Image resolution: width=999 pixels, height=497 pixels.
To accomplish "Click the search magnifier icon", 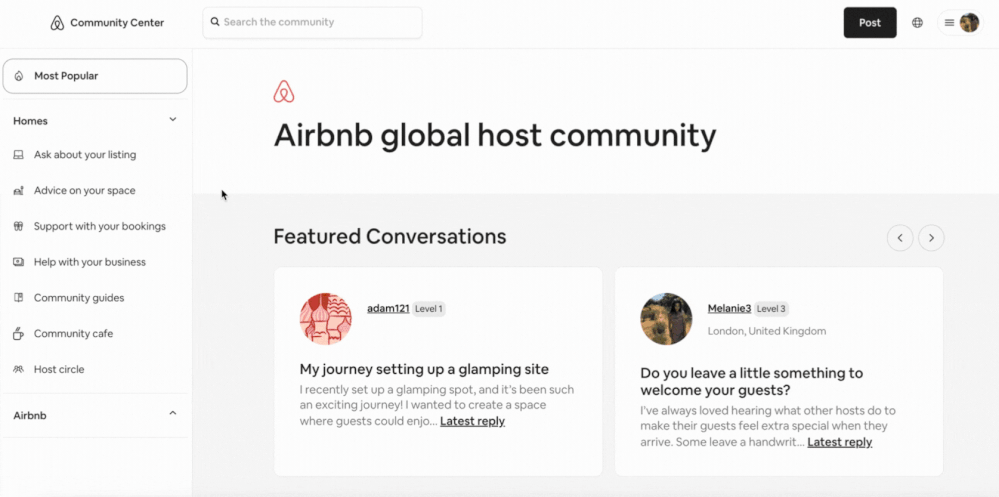I will point(215,22).
